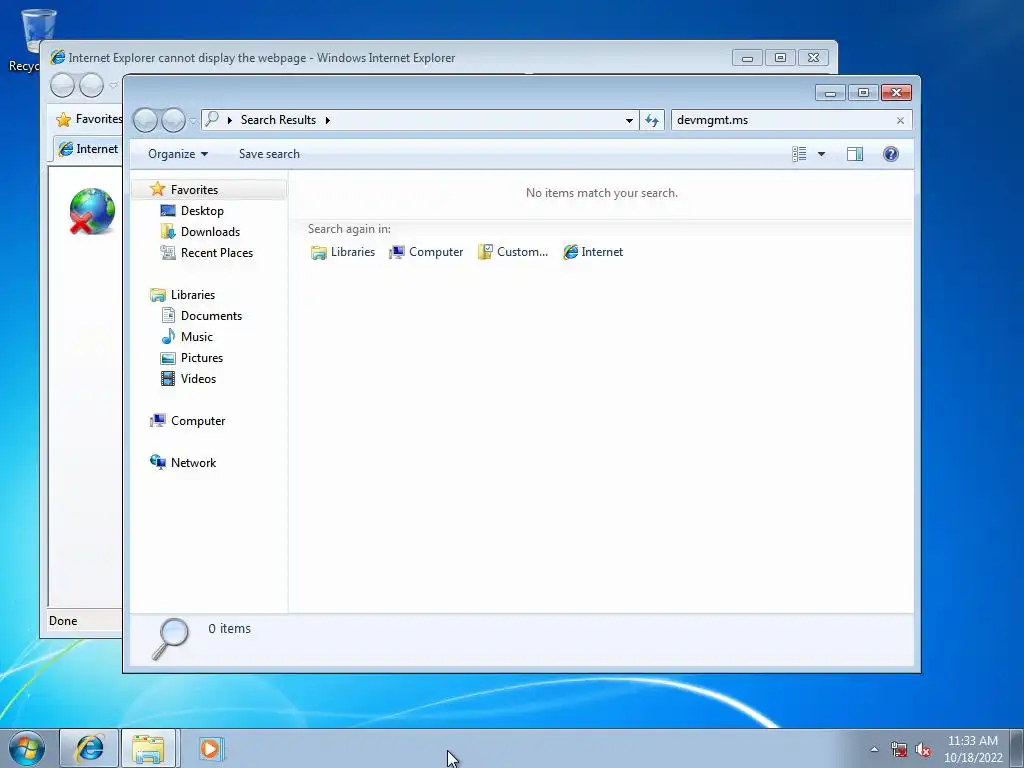This screenshot has height=768, width=1024.
Task: Click the Forward button in Internet Explorer
Action: coord(91,86)
